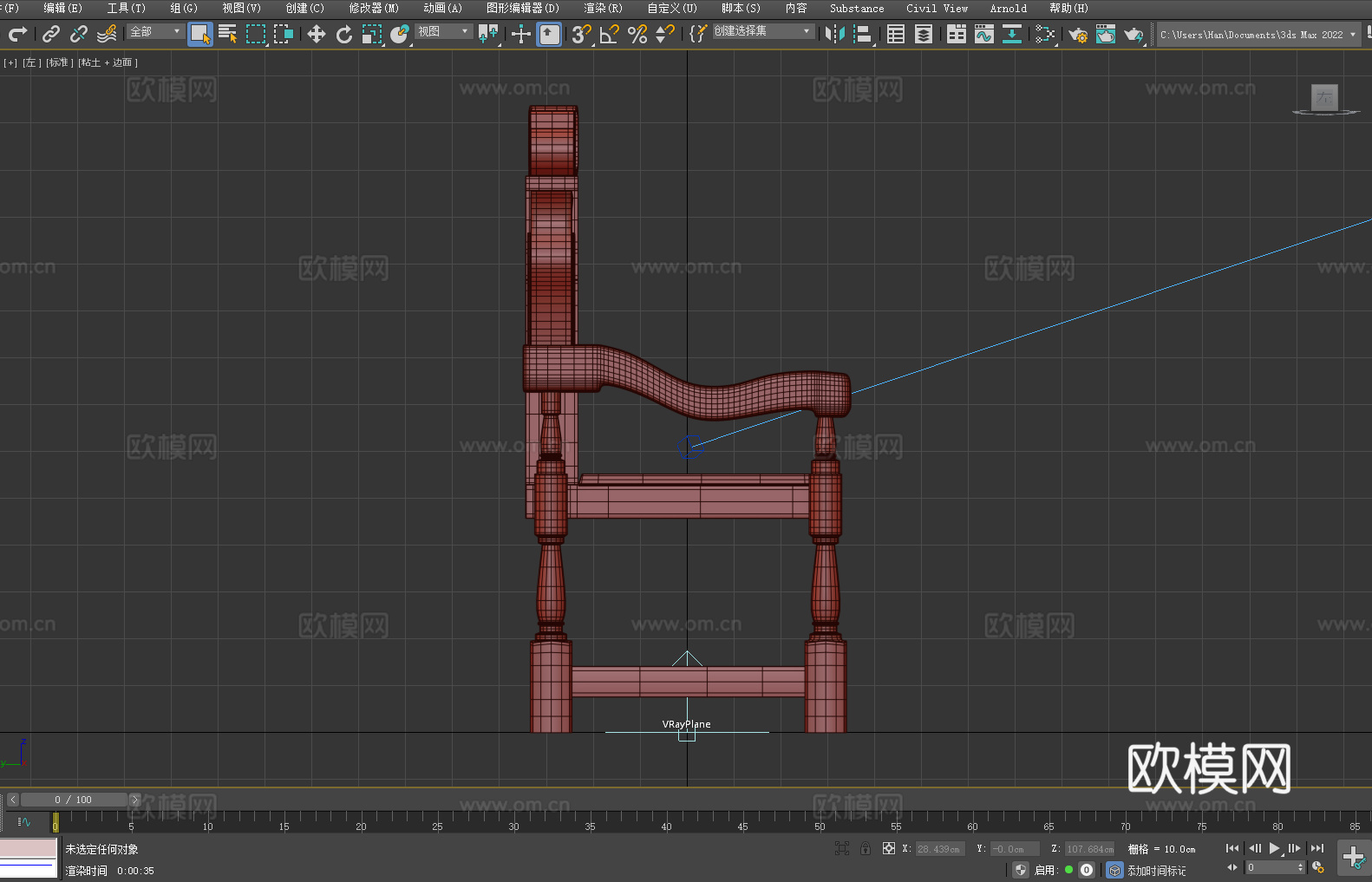This screenshot has height=882, width=1372.
Task: Toggle Window/Crossing selection mode
Action: (284, 34)
